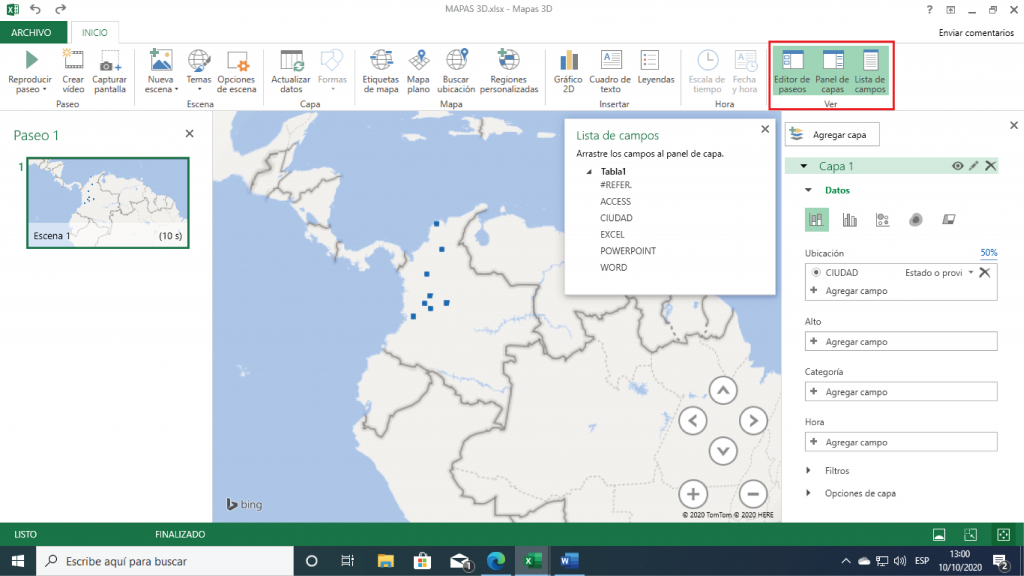
Task: Select the EXCEL field
Action: [x=612, y=234]
